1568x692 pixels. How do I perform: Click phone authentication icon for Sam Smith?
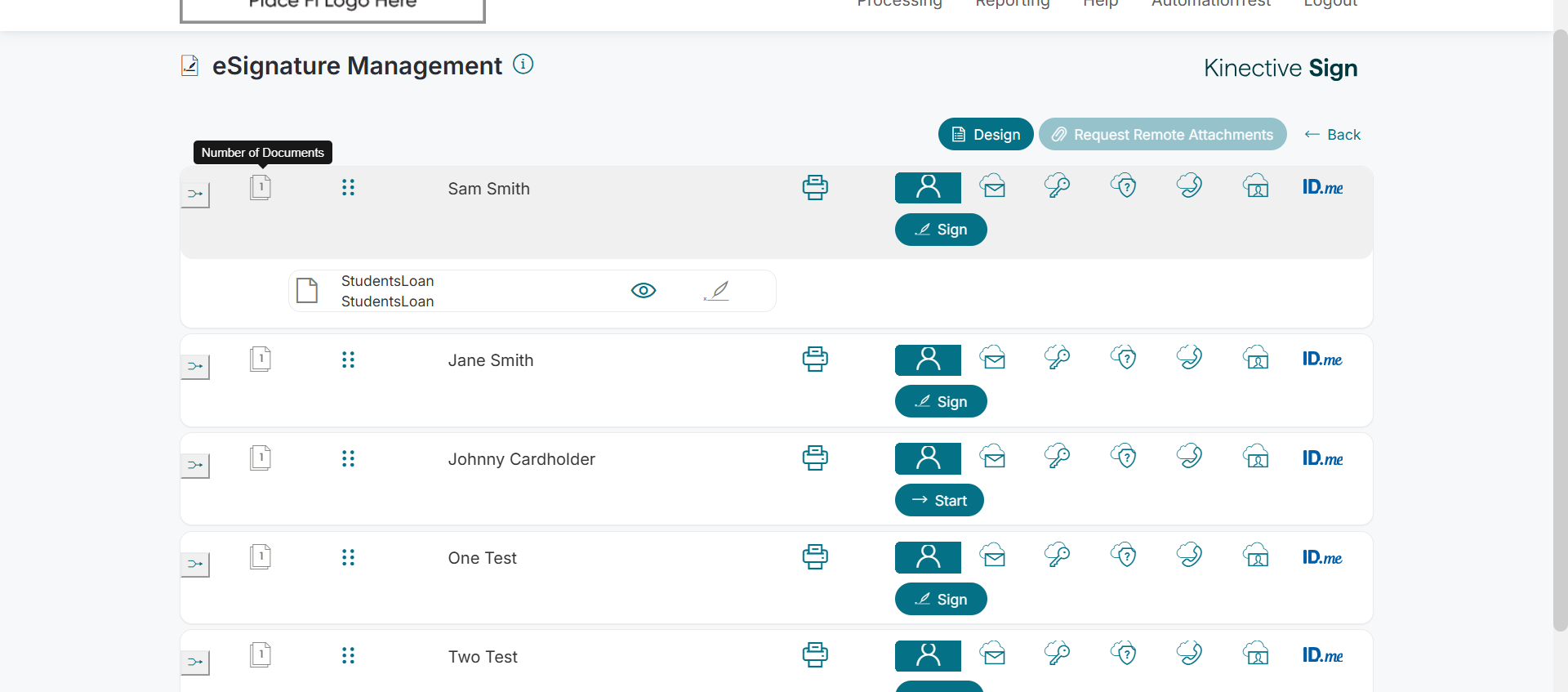coord(1189,187)
